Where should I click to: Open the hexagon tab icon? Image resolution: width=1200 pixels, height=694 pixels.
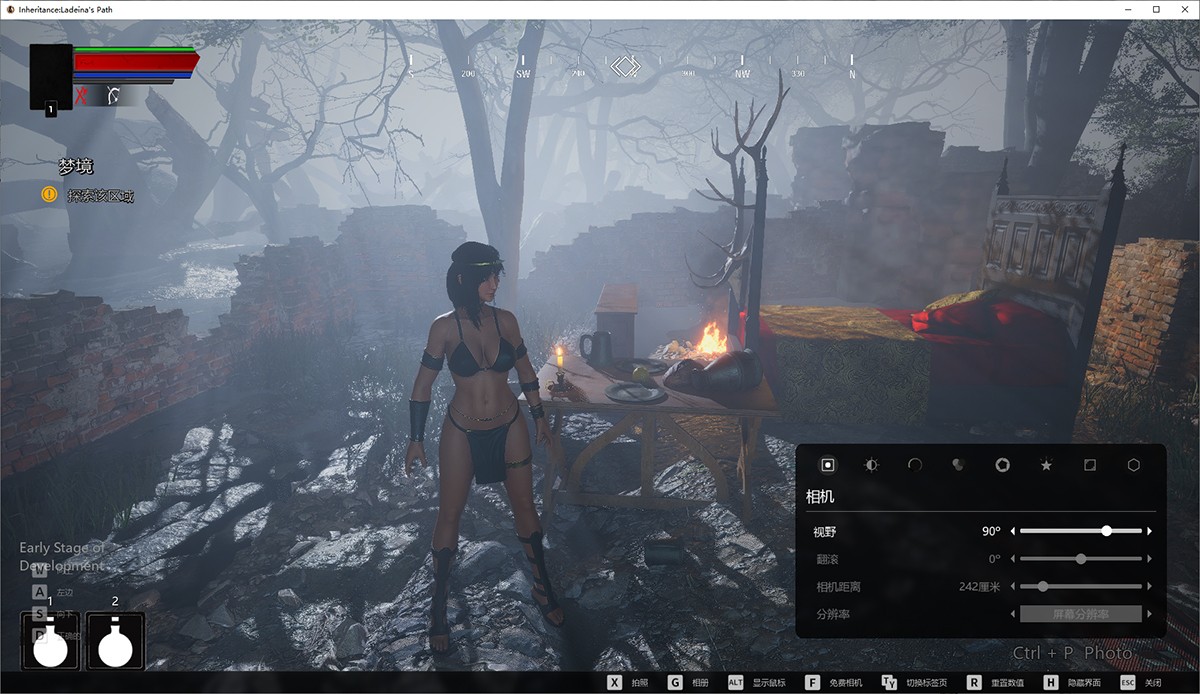coord(1134,465)
